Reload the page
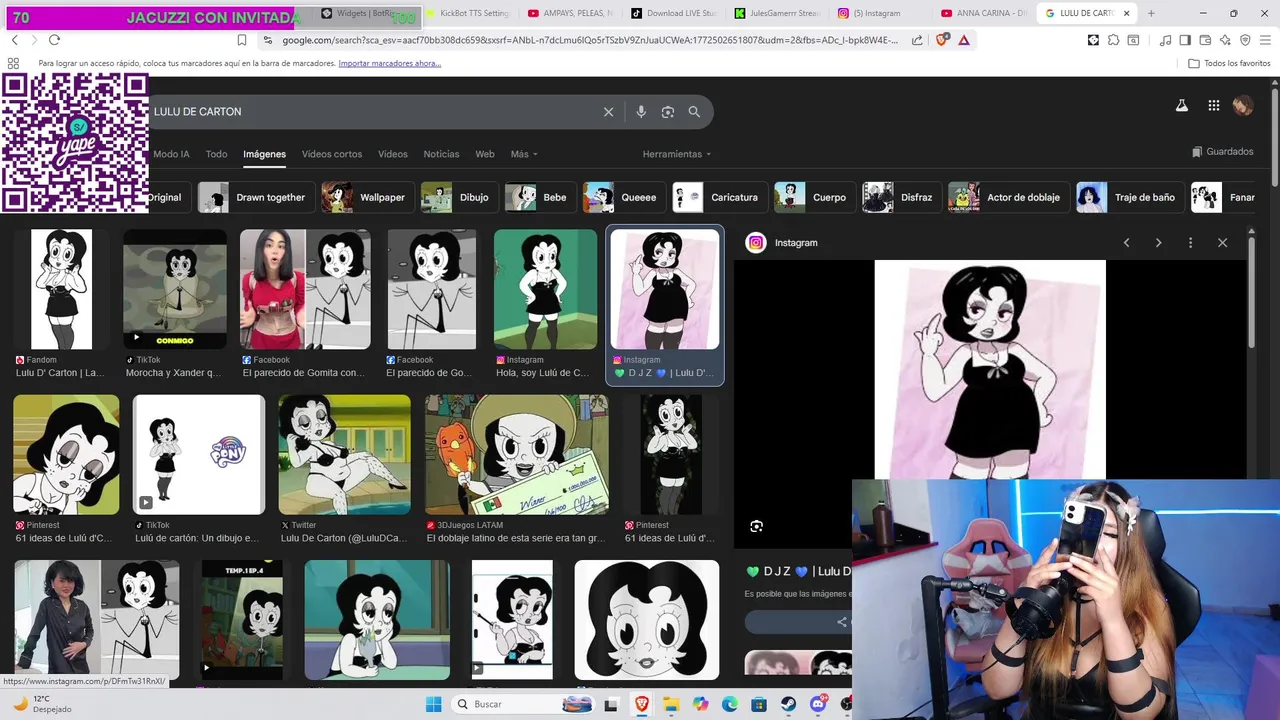 (x=54, y=40)
